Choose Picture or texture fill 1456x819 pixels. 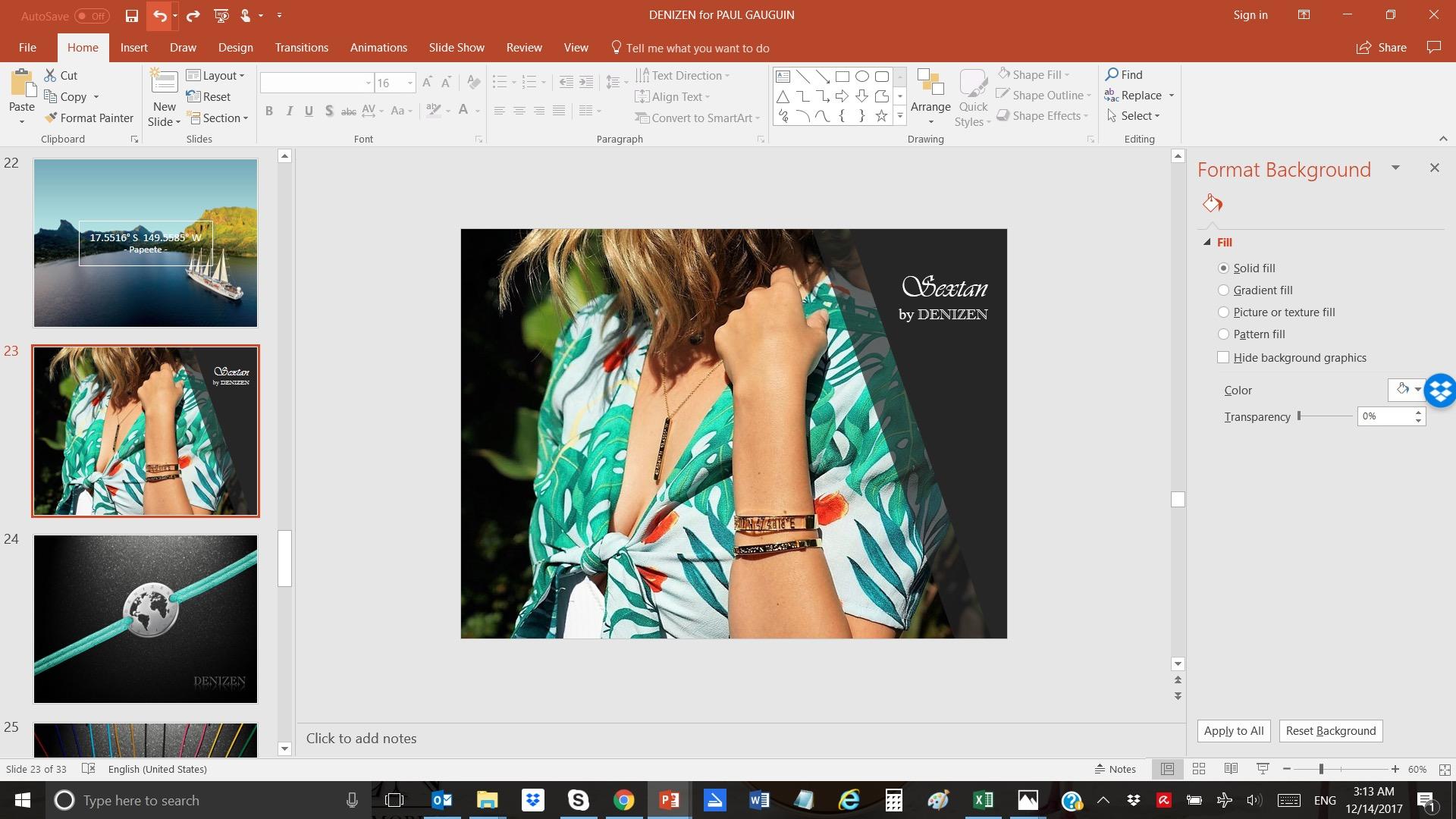coord(1223,312)
